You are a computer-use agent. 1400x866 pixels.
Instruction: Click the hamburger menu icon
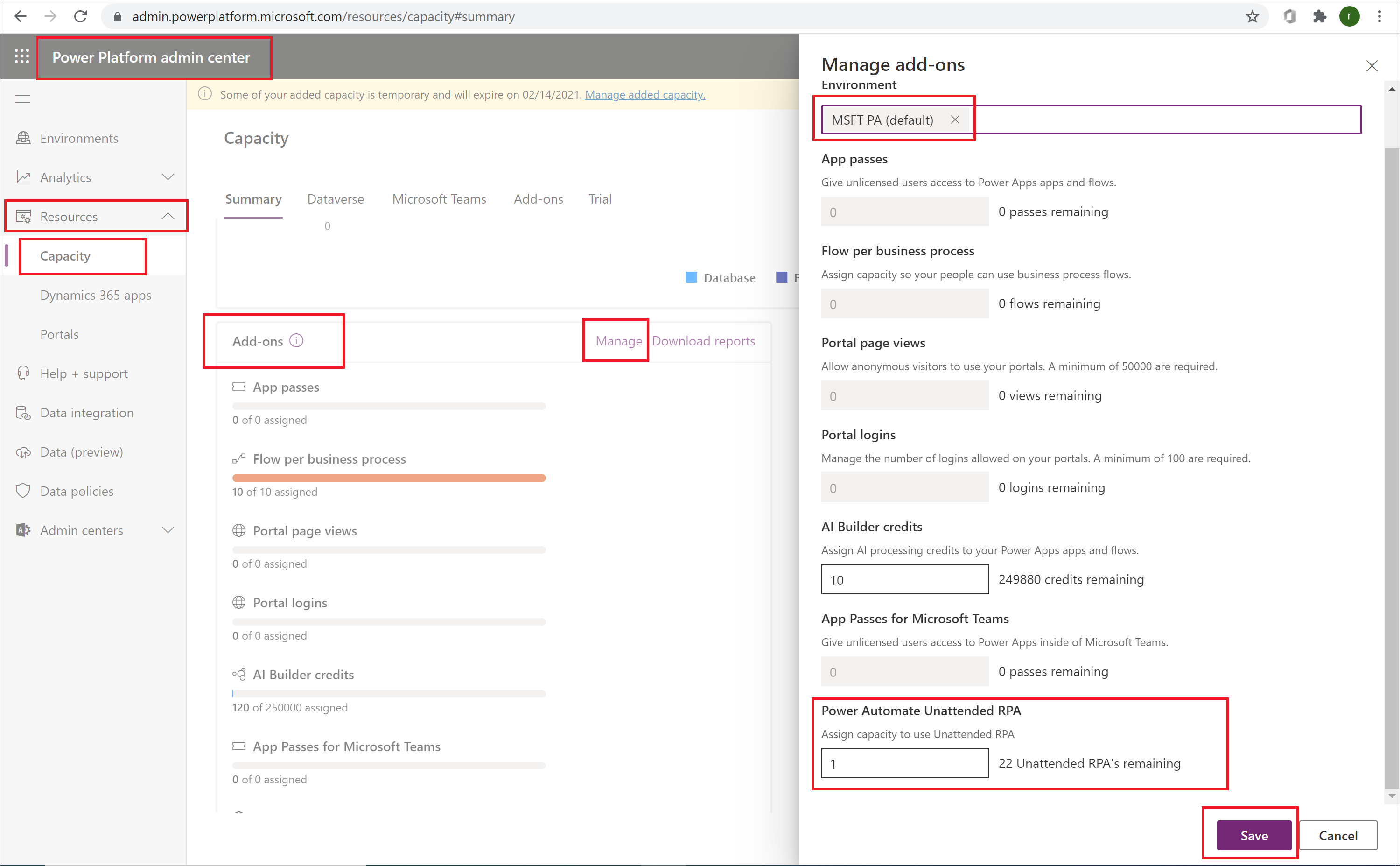(22, 98)
